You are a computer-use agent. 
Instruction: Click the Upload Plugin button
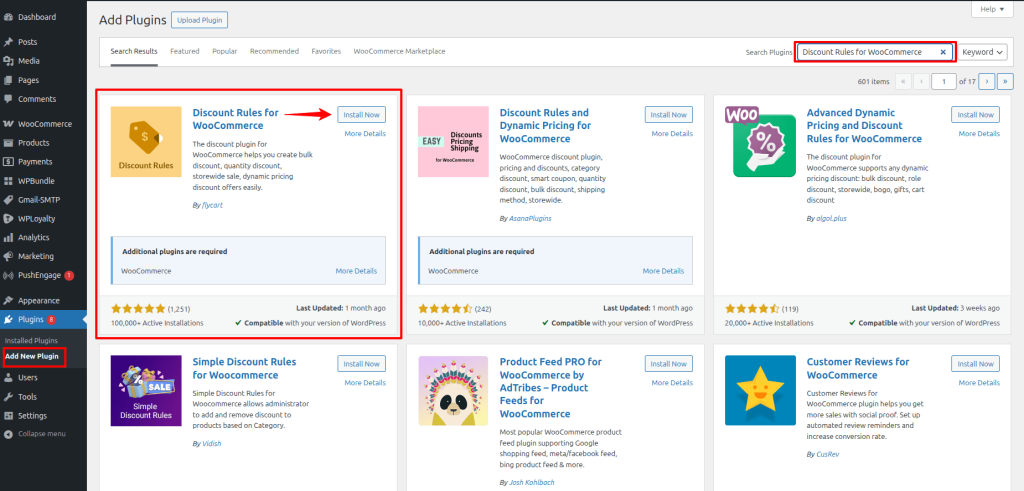point(199,20)
